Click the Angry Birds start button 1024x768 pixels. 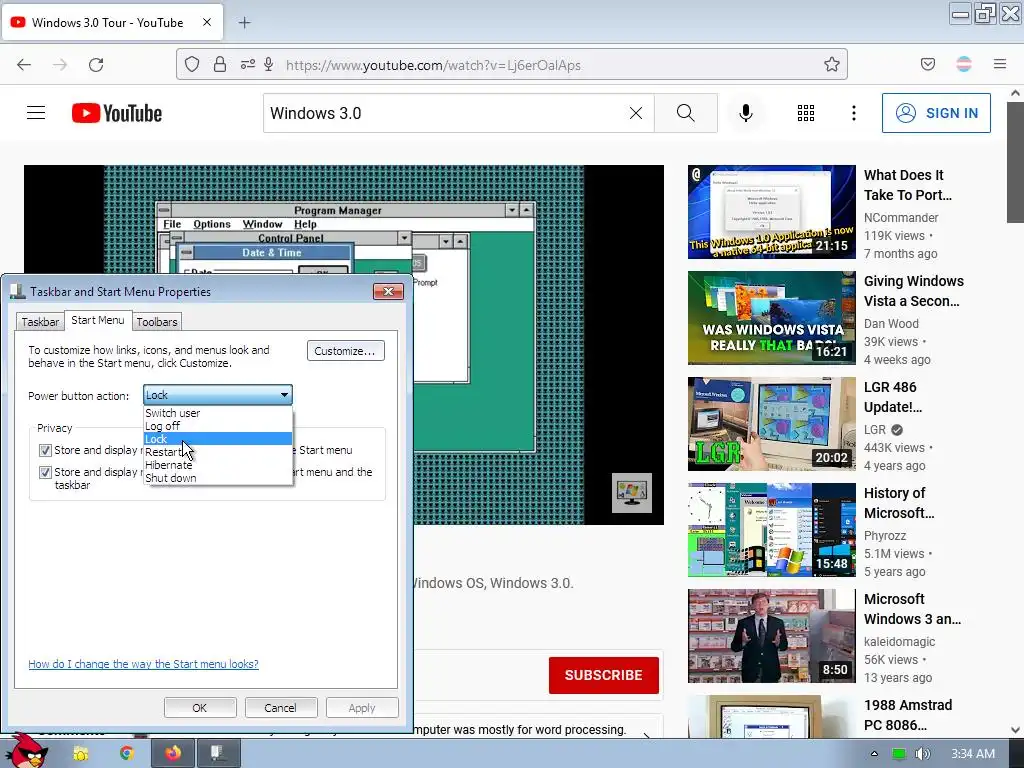pyautogui.click(x=25, y=751)
